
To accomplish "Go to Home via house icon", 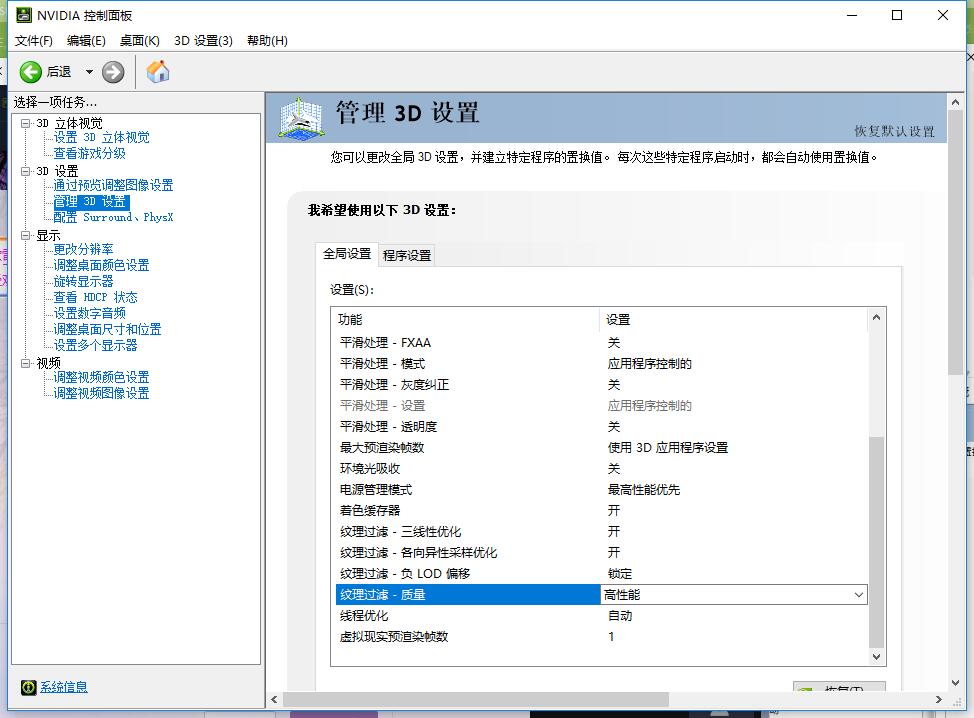I will click(x=158, y=71).
